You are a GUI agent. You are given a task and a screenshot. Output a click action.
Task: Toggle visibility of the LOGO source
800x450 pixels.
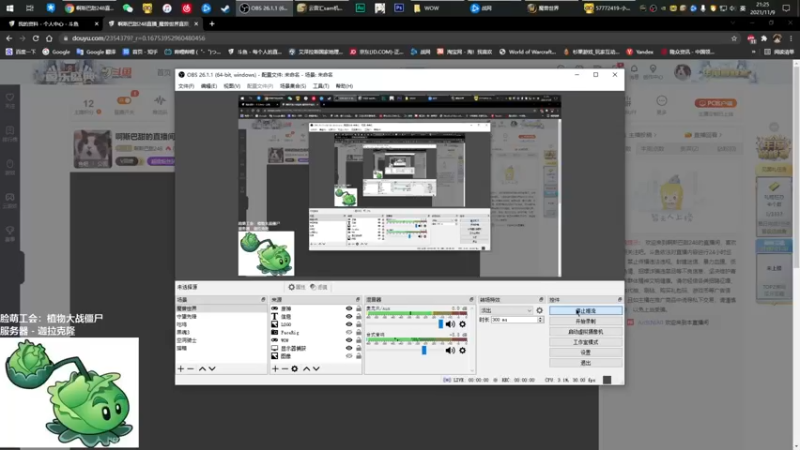(349, 324)
